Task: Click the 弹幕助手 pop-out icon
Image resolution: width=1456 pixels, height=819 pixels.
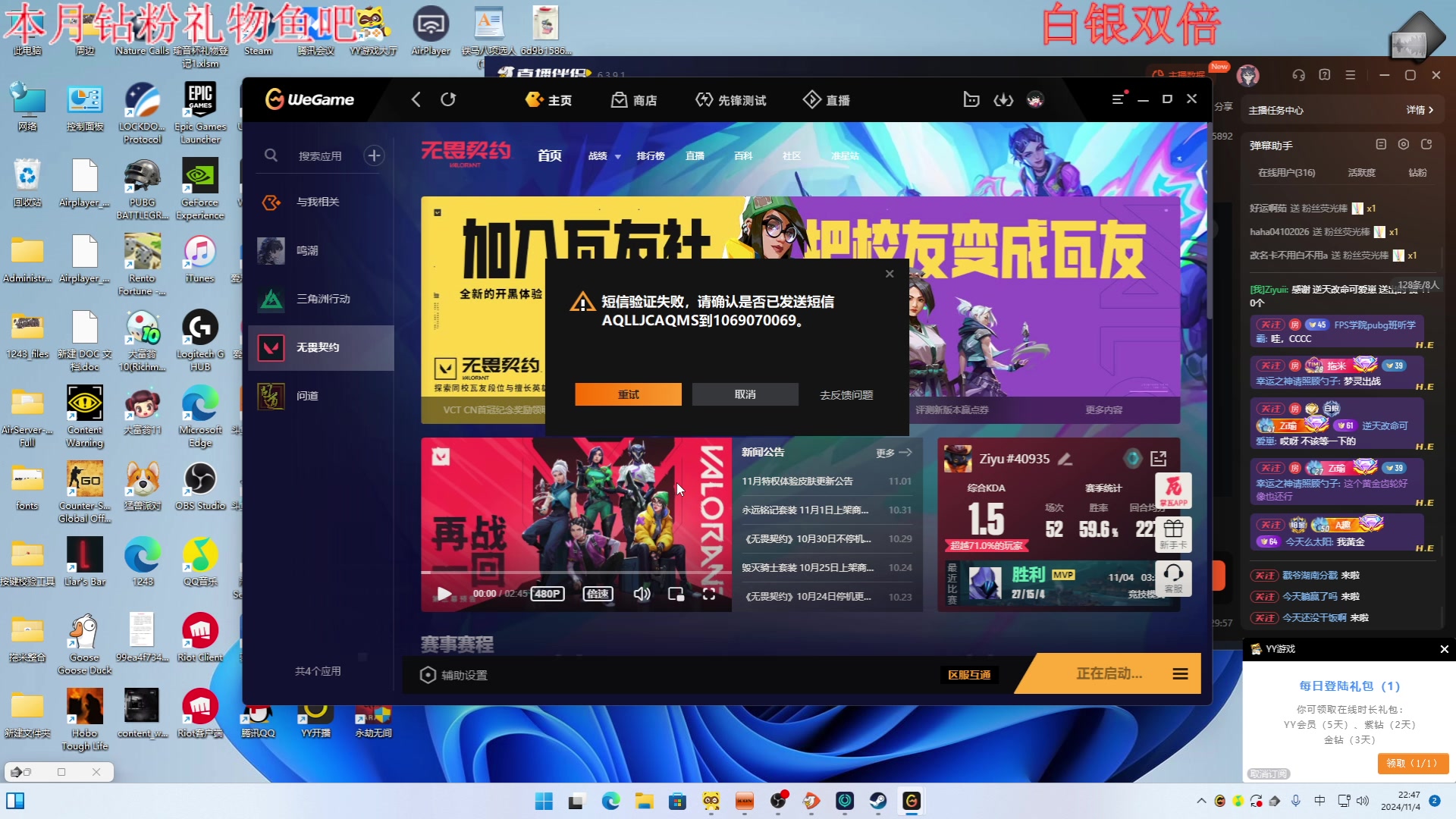Action: 1426,144
